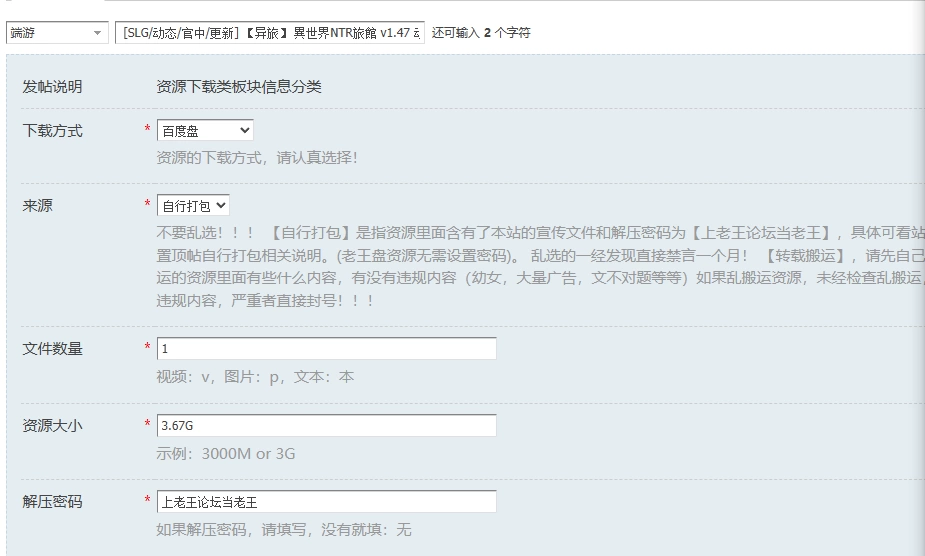Viewport: 925px width, 556px height.
Task: Click the hint text 示例：3000M or 3G
Action: click(226, 454)
